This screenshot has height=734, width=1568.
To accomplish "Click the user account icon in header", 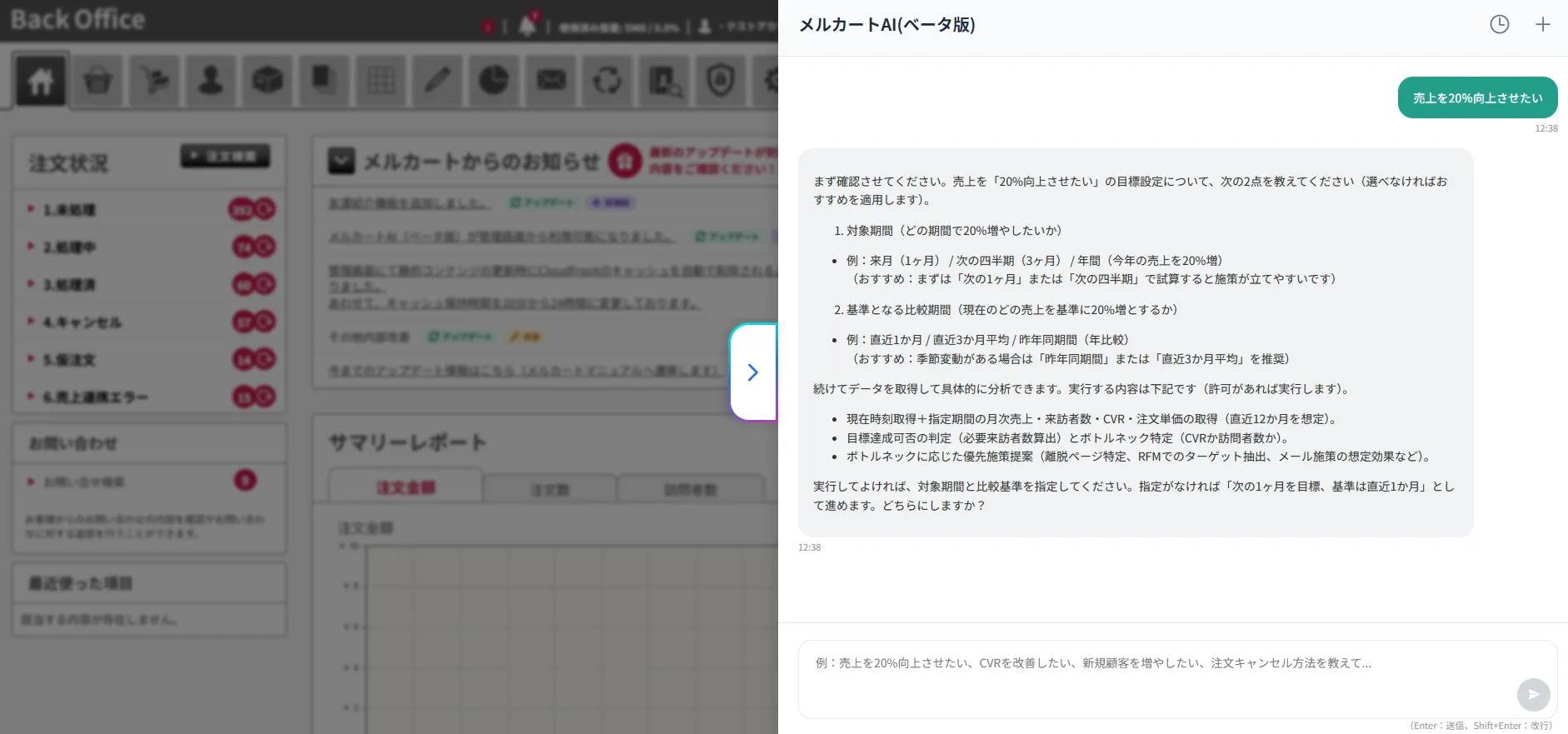I will [x=705, y=27].
